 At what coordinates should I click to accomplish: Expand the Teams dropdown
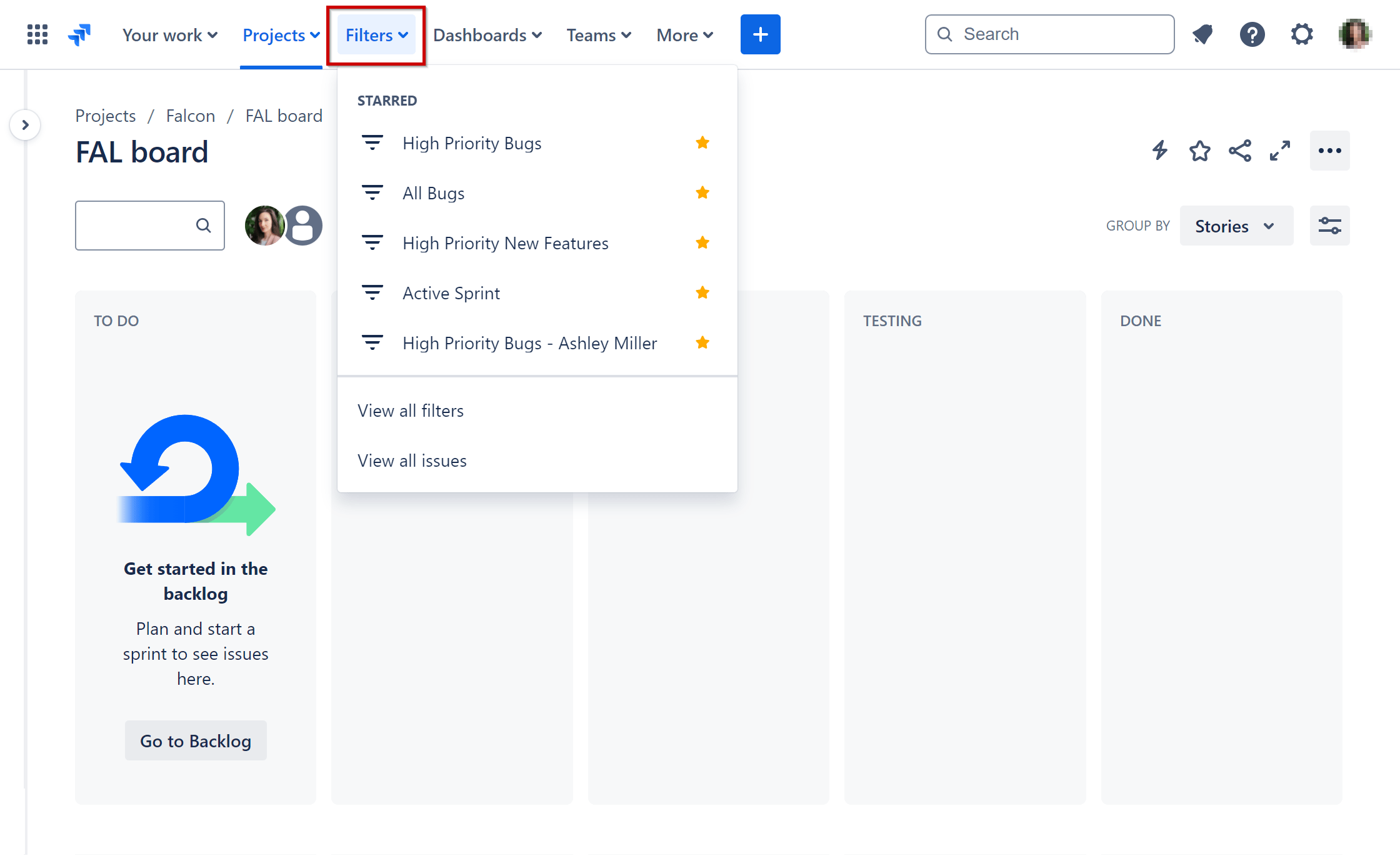coord(598,34)
